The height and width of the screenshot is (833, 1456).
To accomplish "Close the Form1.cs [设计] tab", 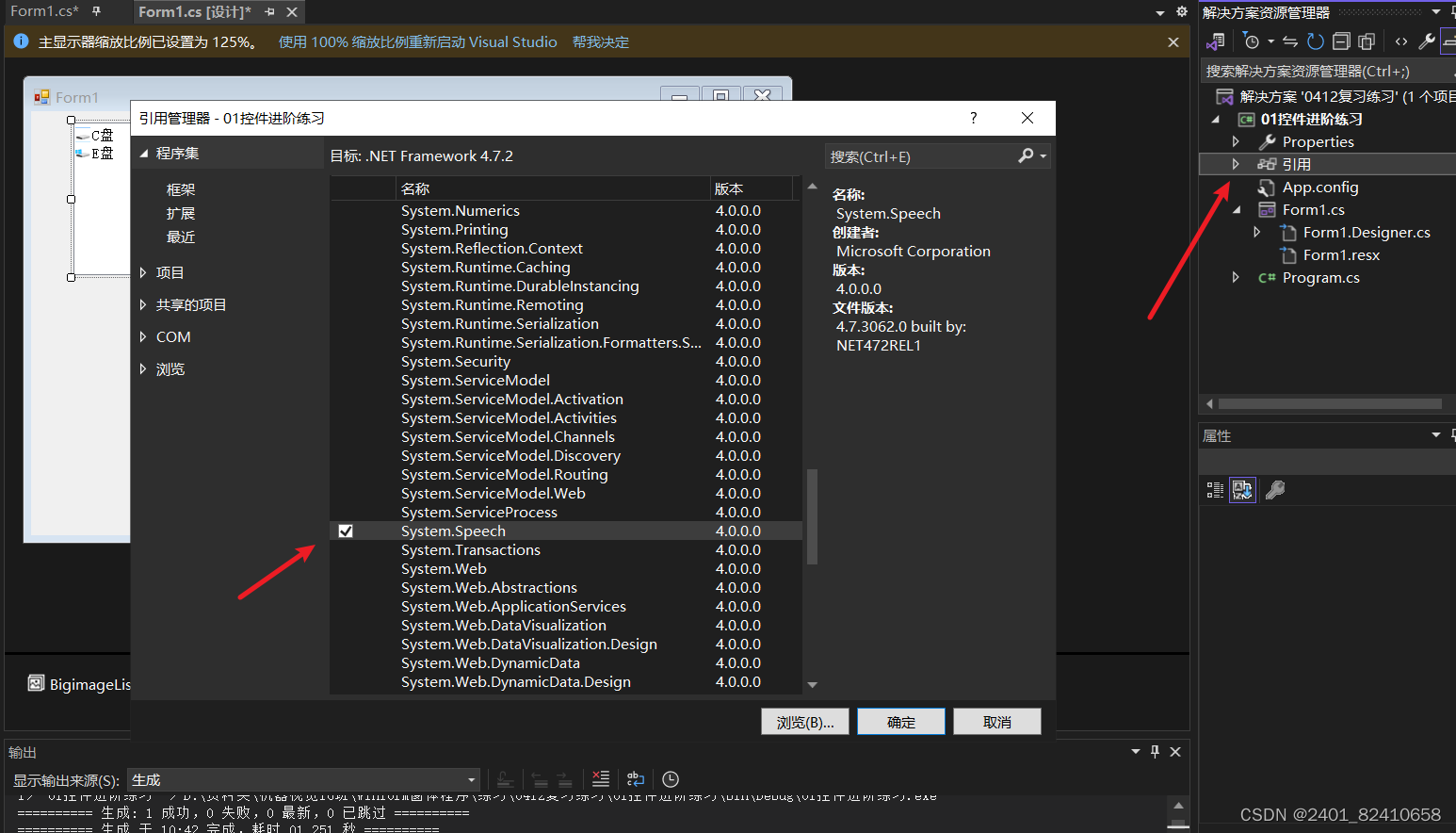I will (292, 12).
